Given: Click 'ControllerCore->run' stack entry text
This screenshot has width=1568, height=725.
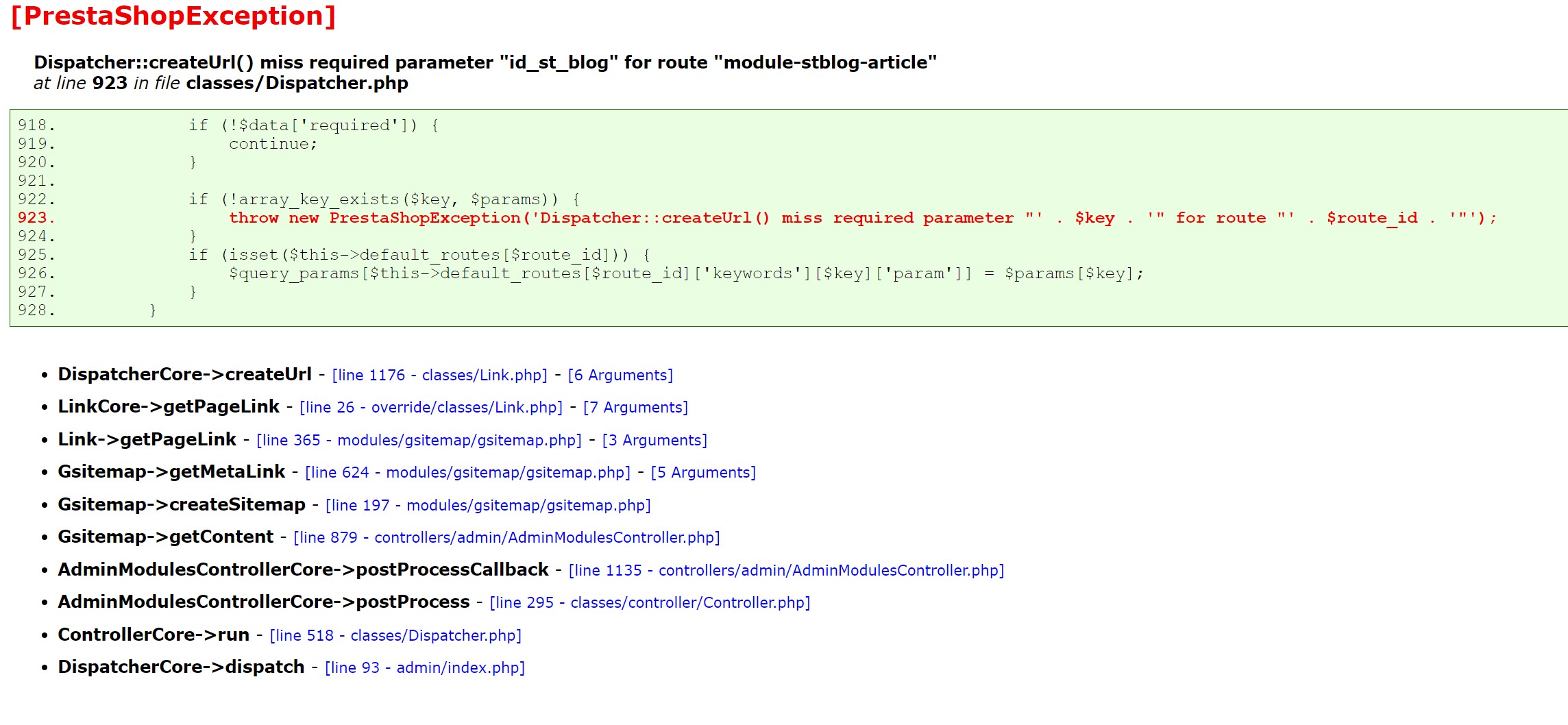Looking at the screenshot, I should click(x=154, y=635).
